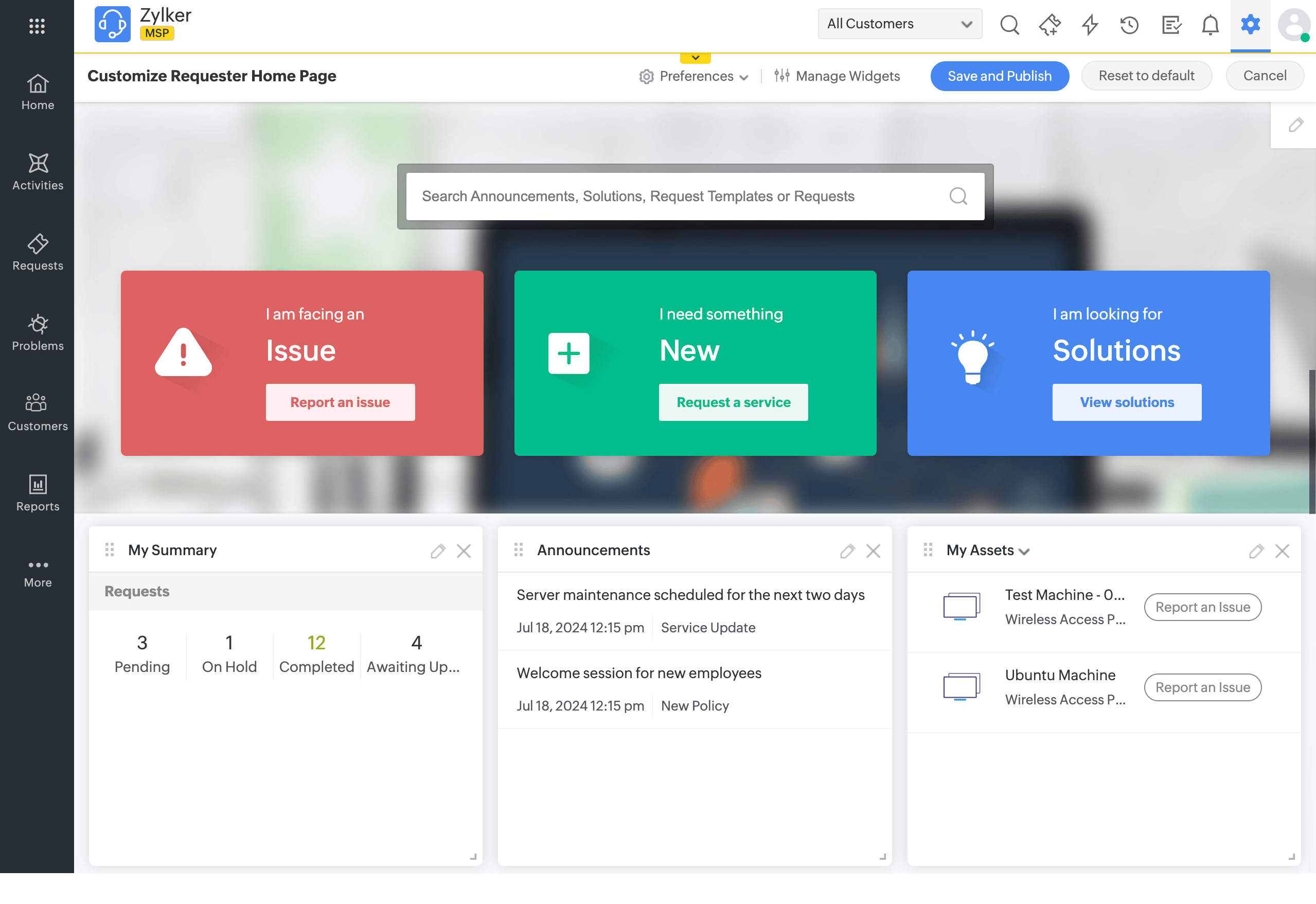Expand the My Assets widget dropdown
Viewport: 1316px width, 904px height.
tap(1024, 552)
